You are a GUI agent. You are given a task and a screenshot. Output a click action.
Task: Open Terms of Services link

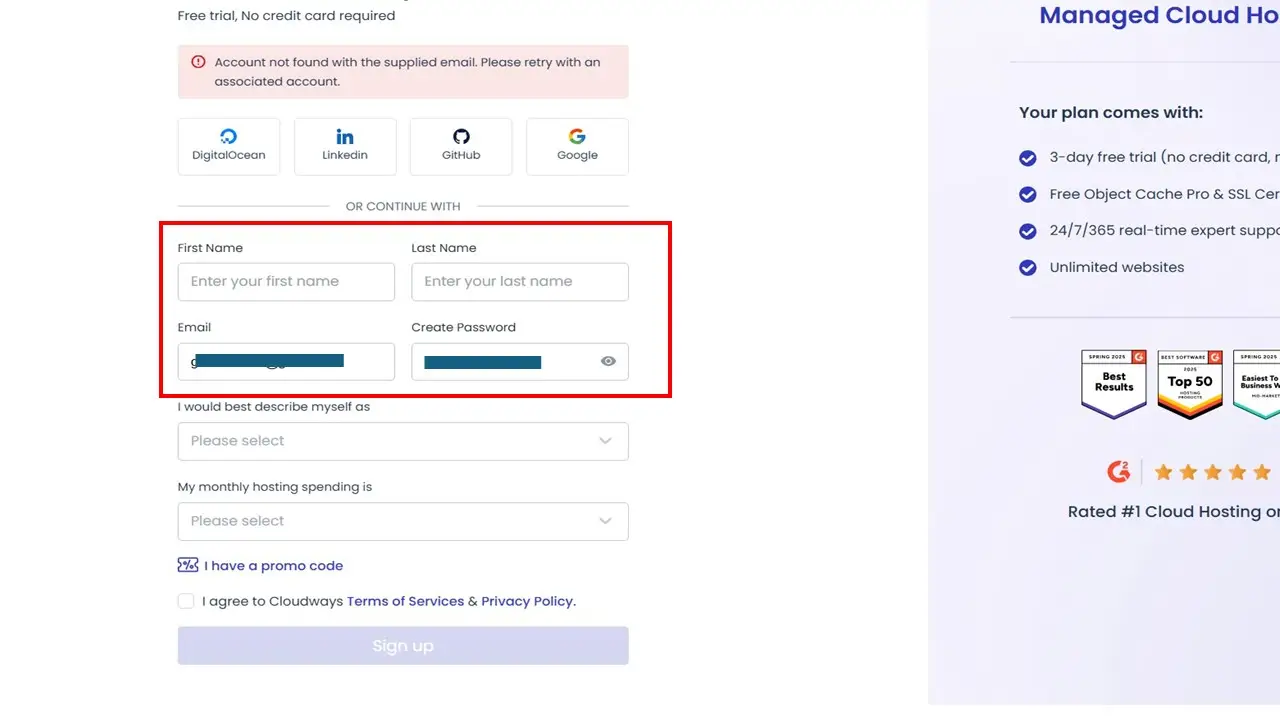[405, 601]
